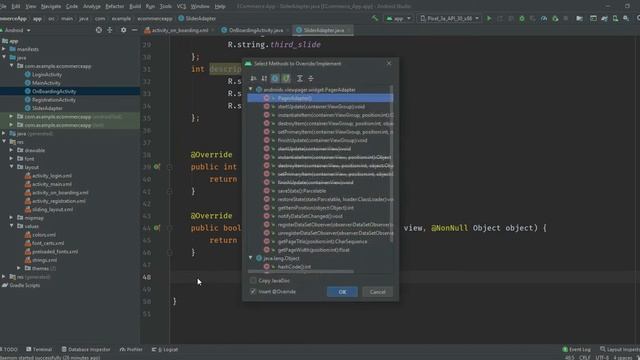
Task: Open the Project Structure icon in toolbar
Action: 579,18
